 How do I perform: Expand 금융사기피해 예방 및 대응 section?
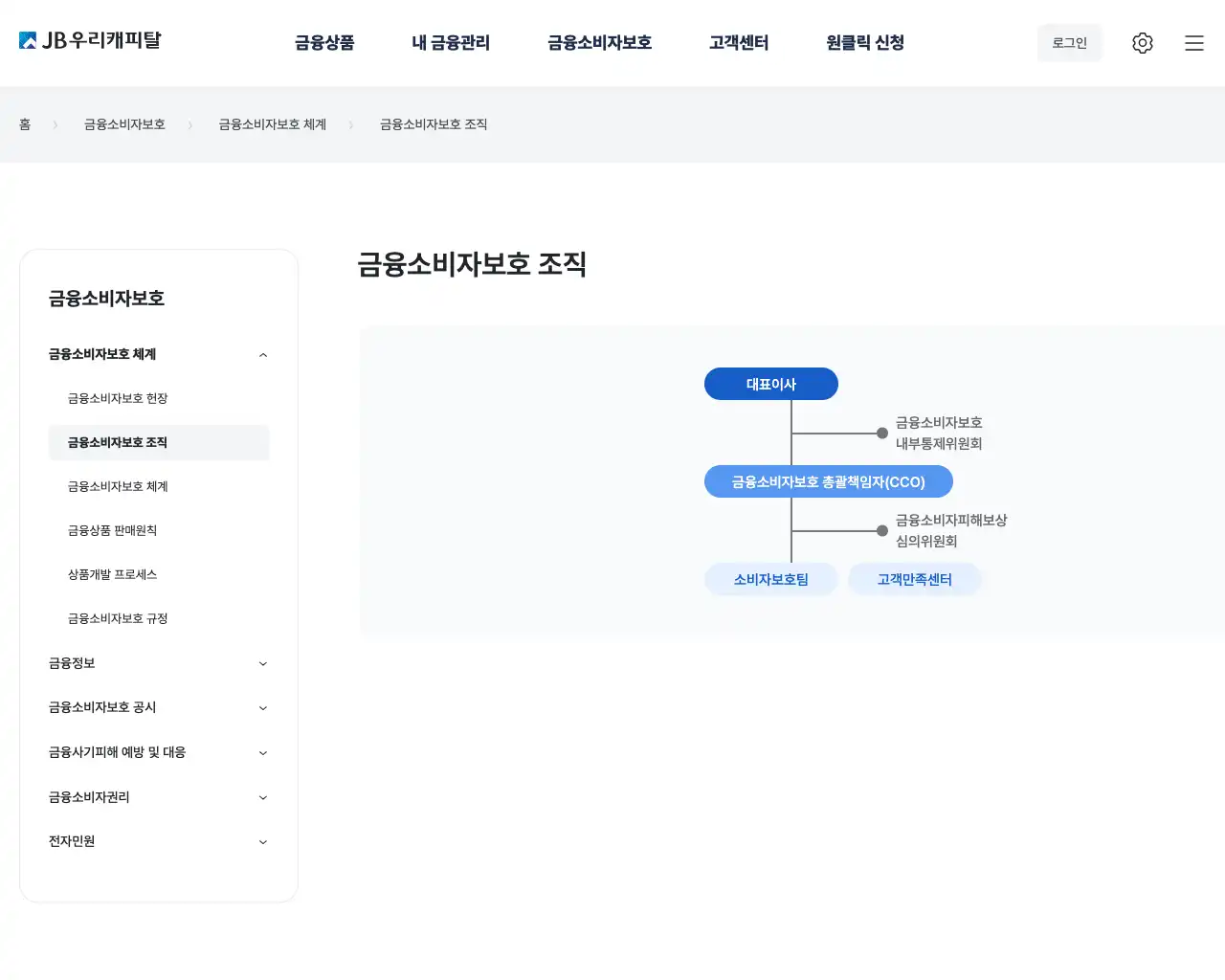pyautogui.click(x=159, y=752)
